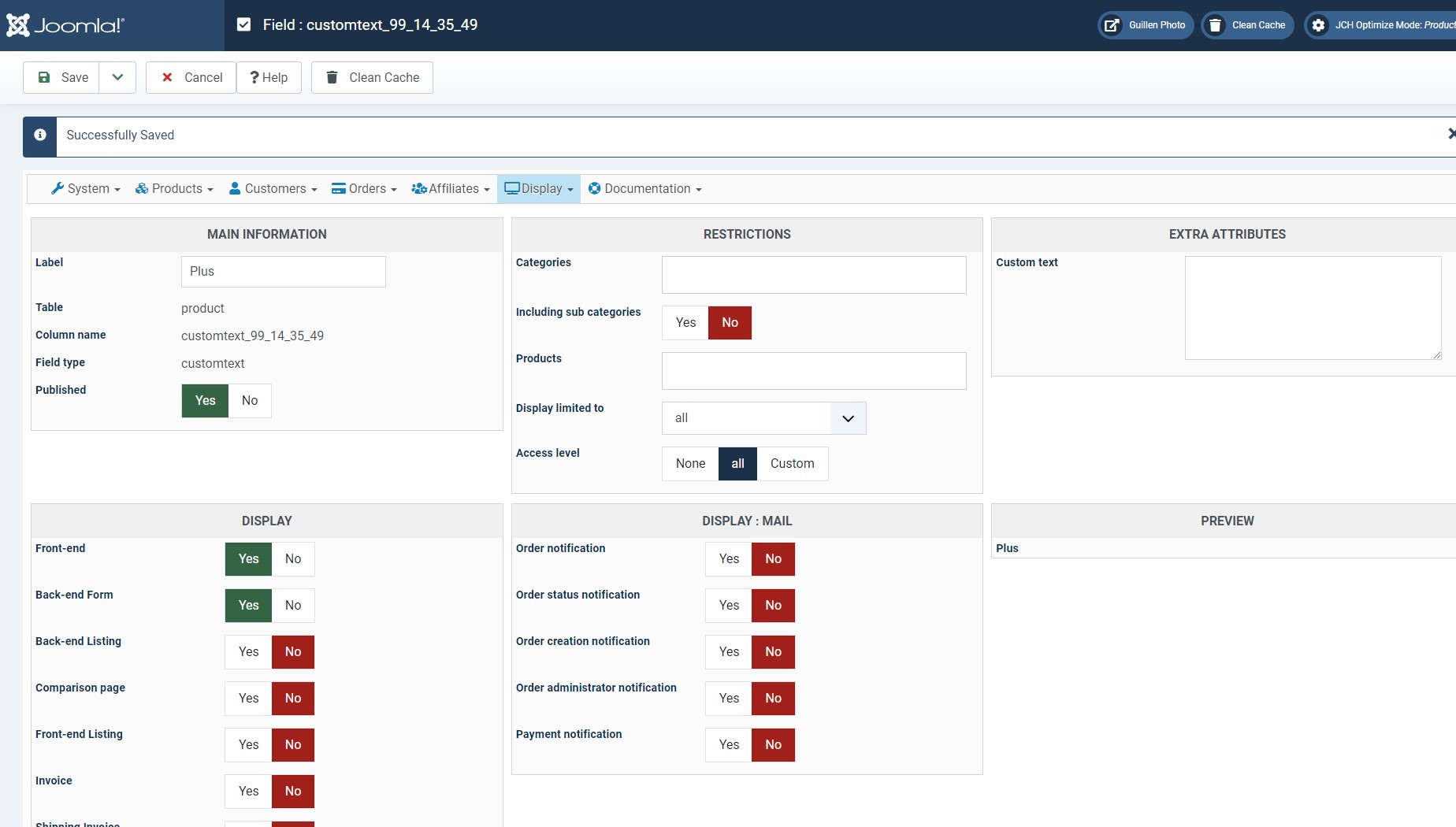The width and height of the screenshot is (1456, 827).
Task: Expand the Affiliates menu
Action: (x=451, y=189)
